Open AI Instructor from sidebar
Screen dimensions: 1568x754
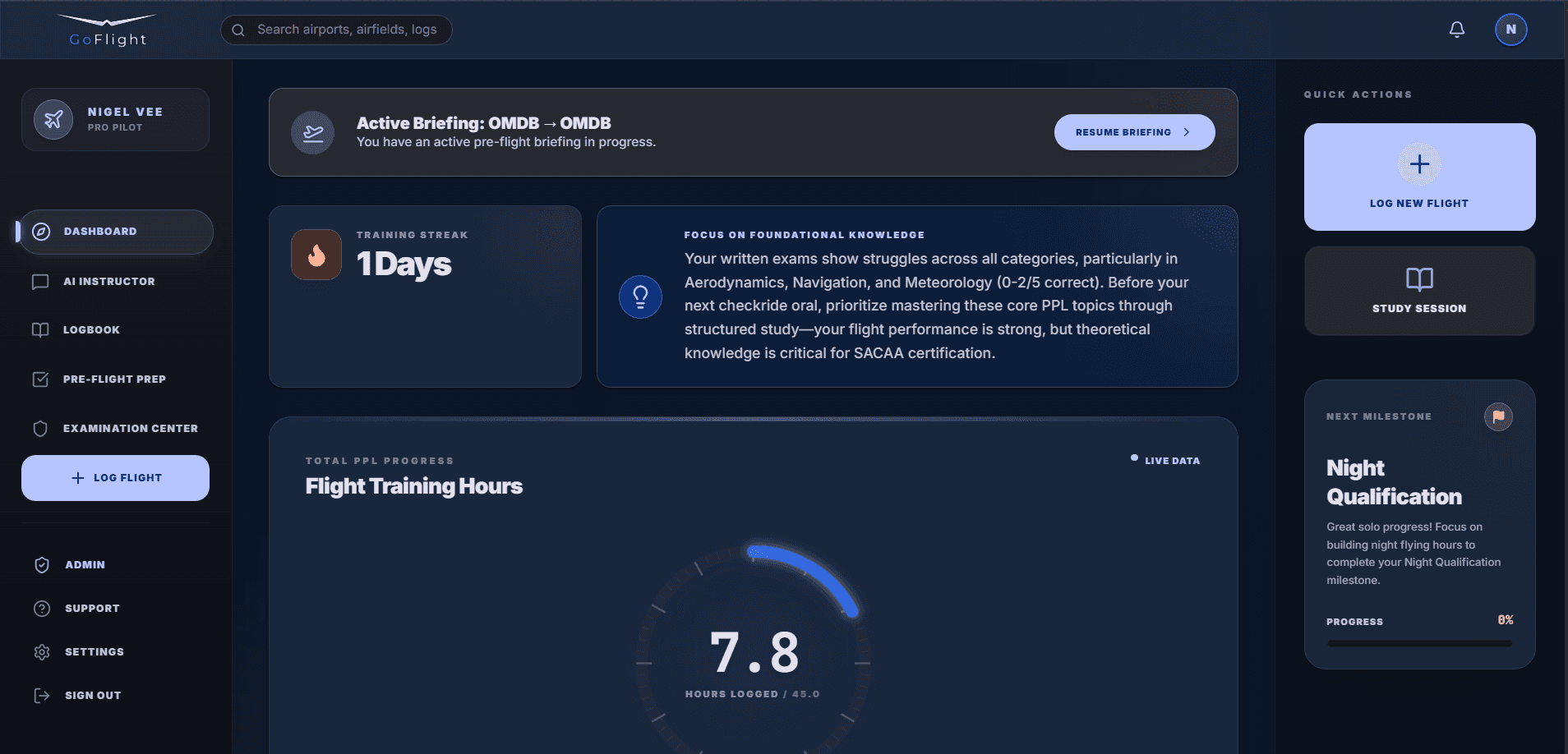click(x=115, y=282)
